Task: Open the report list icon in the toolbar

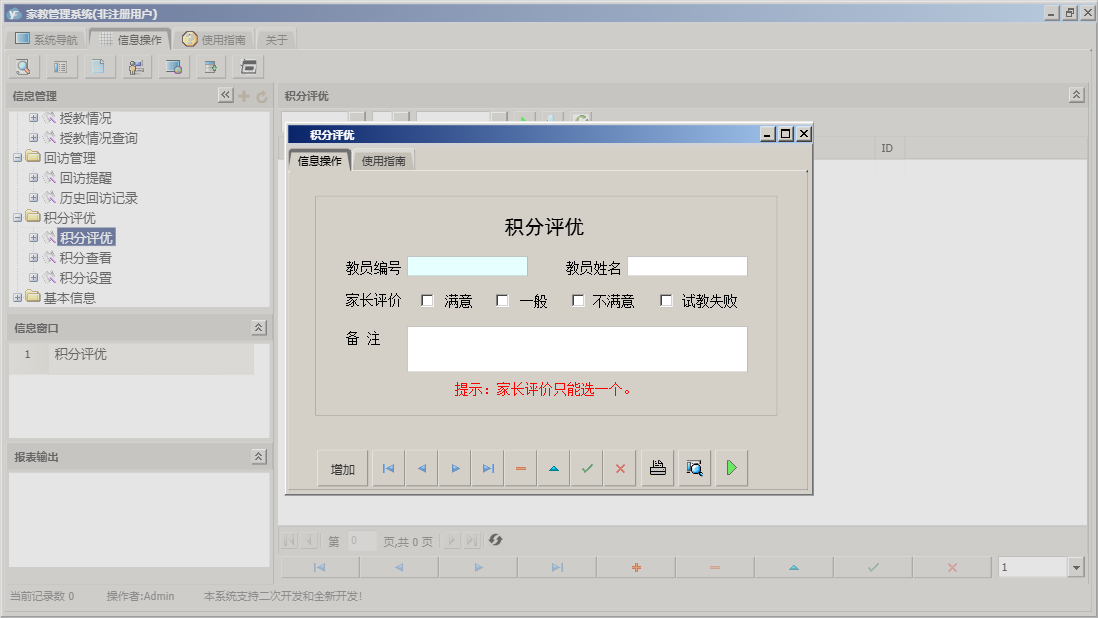Action: (x=60, y=66)
